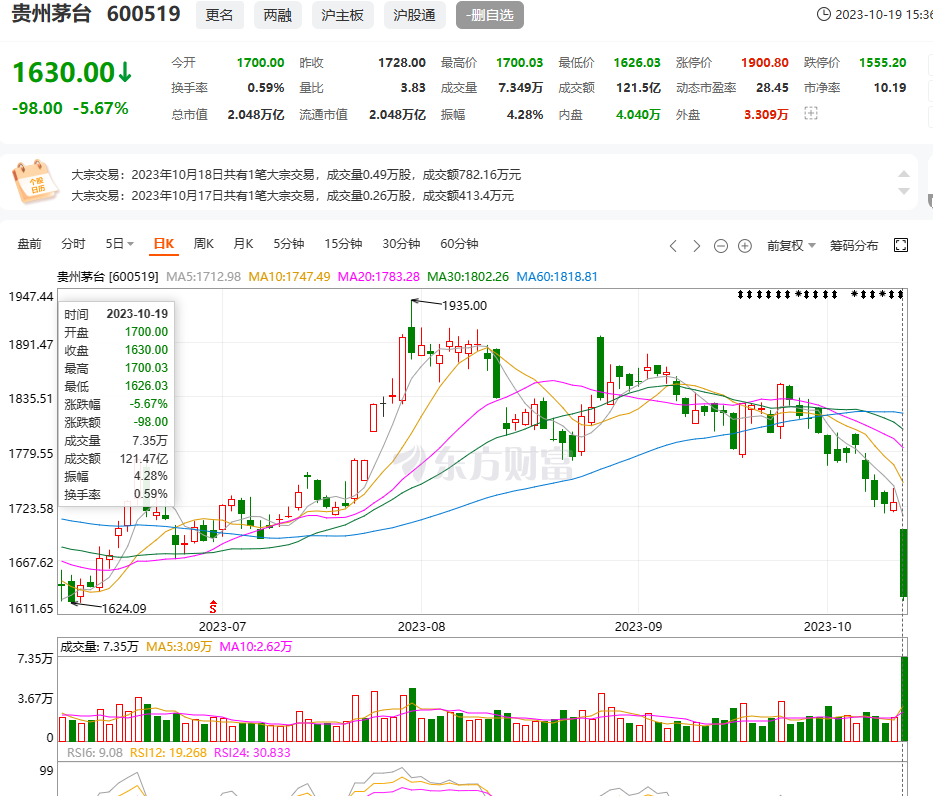Viewport: 933px width, 796px height.
Task: Click the 沪主板 tag button
Action: [x=343, y=15]
